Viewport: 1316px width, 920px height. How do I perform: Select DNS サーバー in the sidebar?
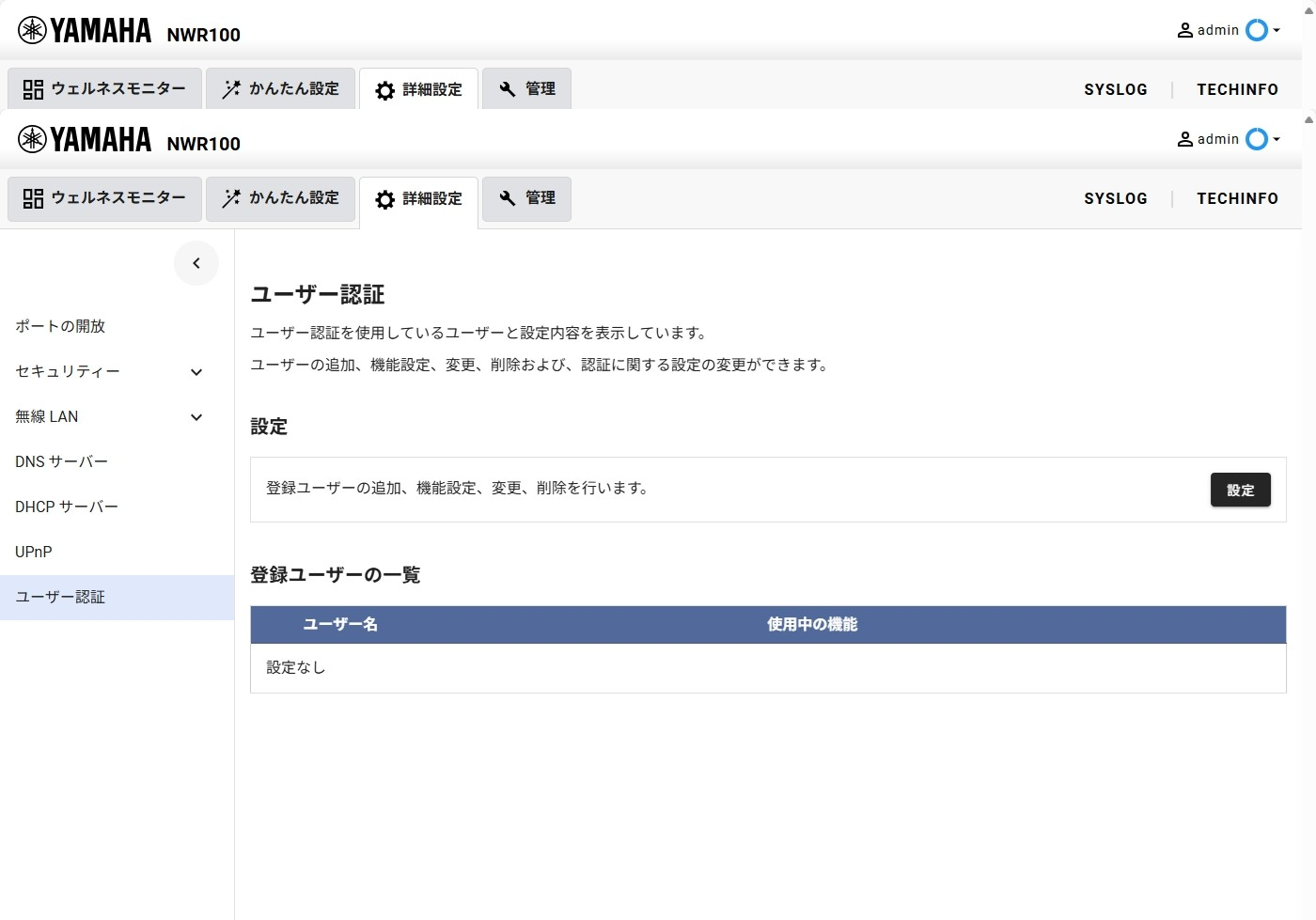(62, 461)
